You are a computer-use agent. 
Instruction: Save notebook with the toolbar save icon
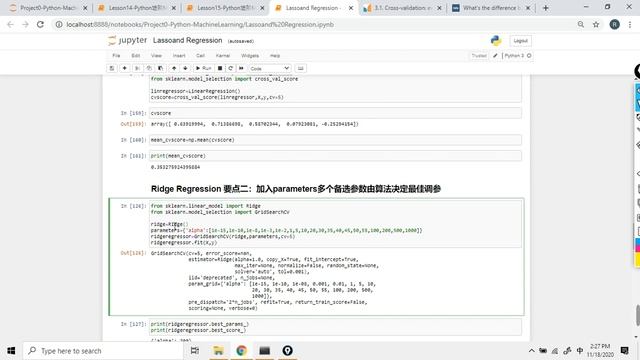click(x=112, y=68)
